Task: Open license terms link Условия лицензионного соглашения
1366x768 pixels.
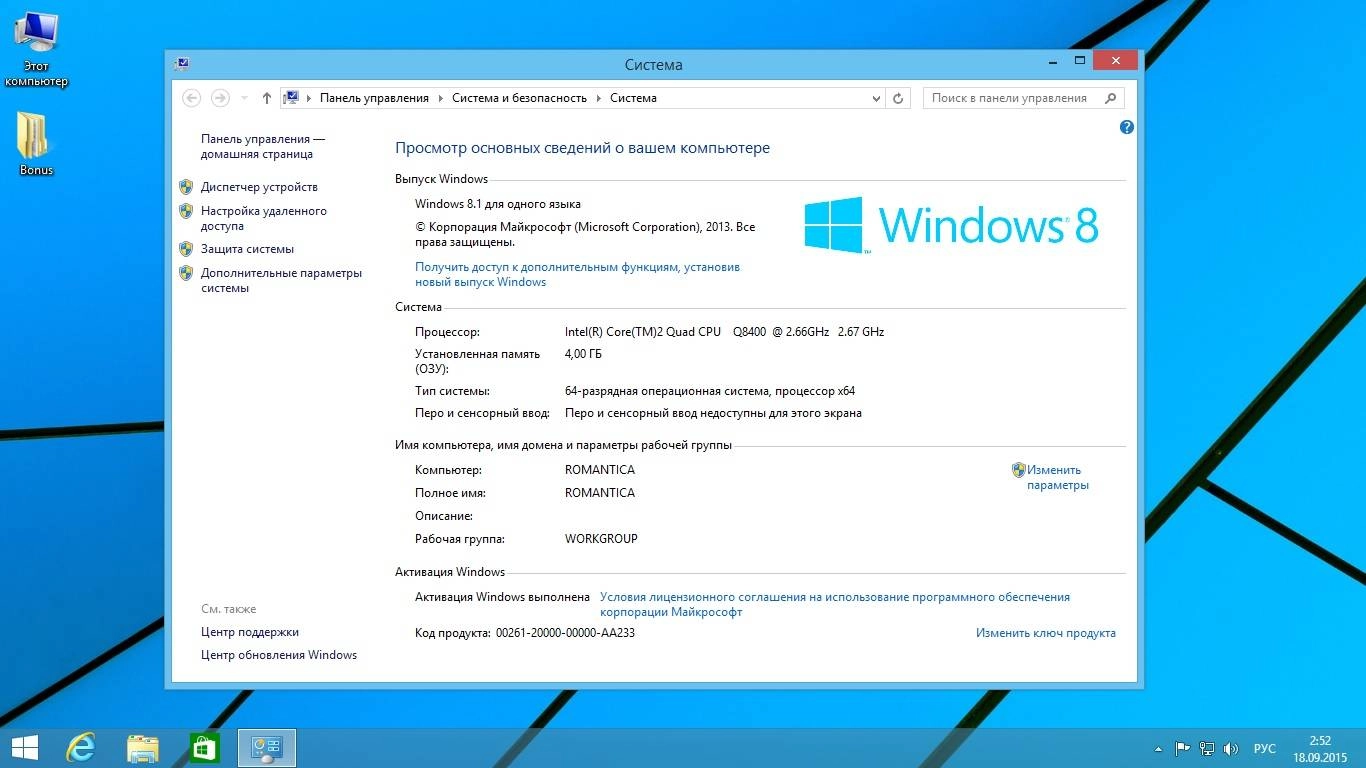Action: [834, 604]
